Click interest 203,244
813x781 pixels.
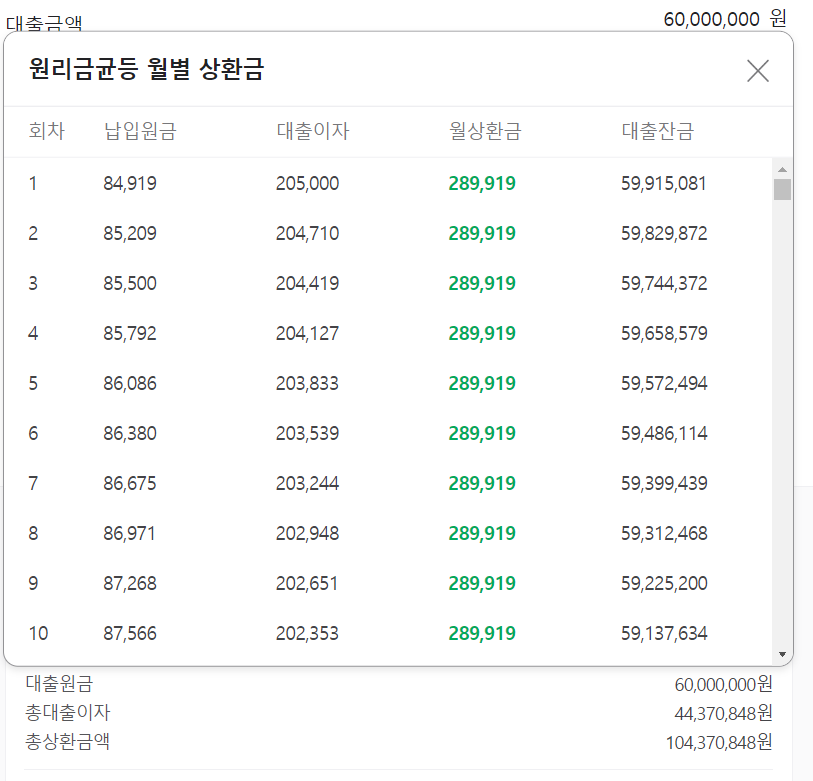(x=307, y=483)
